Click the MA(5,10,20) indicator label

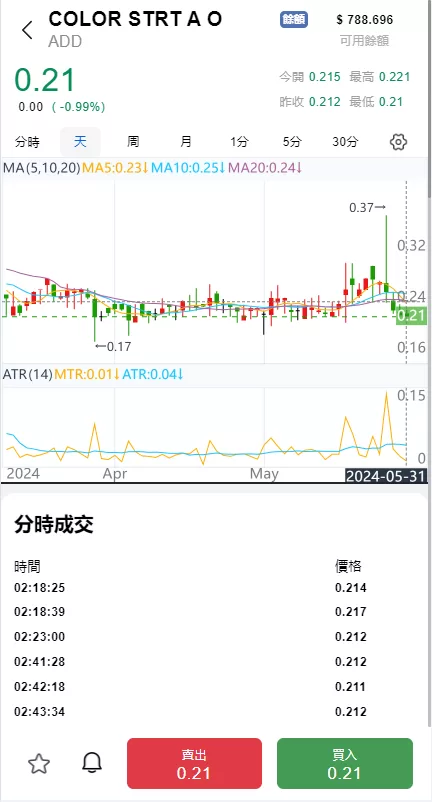[x=41, y=168]
